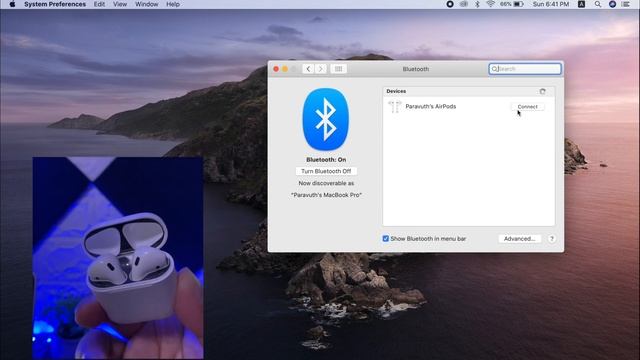Show all preferences grid button
Viewport: 640px width, 360px height.
338,69
